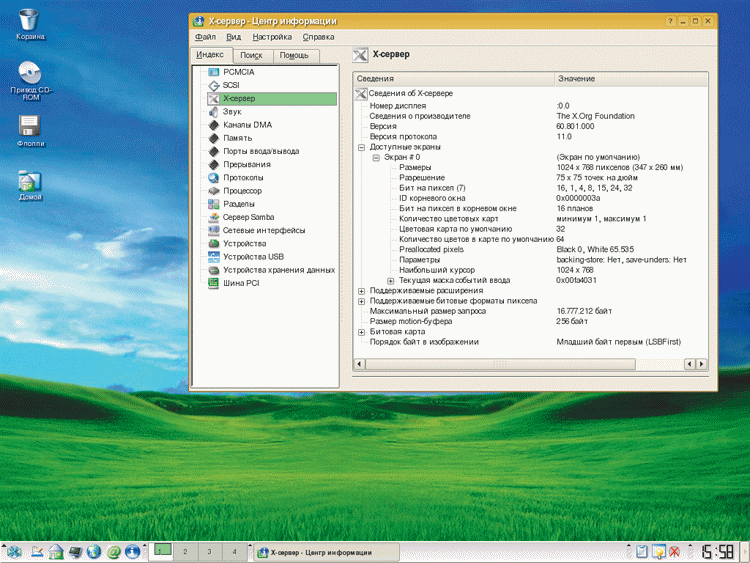This screenshot has height=563, width=750.
Task: Click the left scroll arrow of details pane
Action: click(360, 364)
